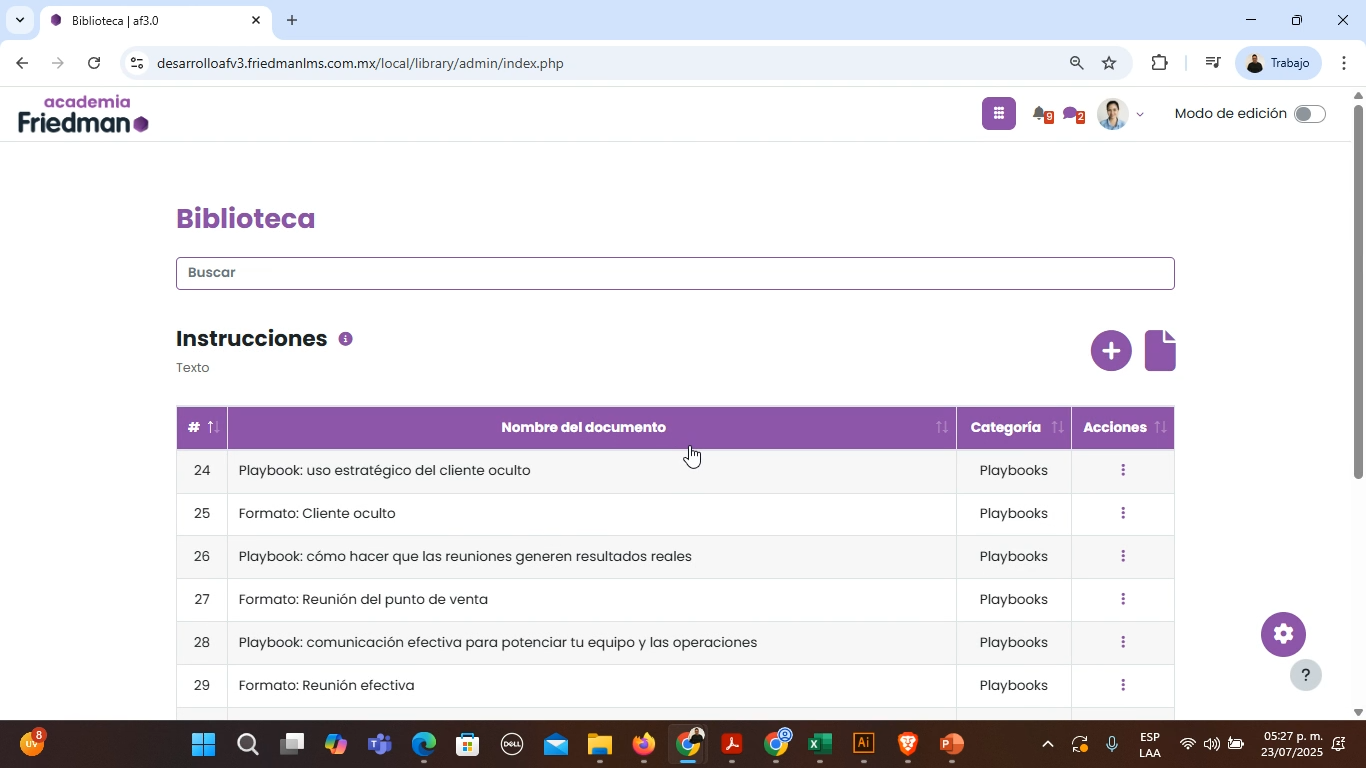
Task: Sort by Acciones column
Action: (x=1123, y=428)
